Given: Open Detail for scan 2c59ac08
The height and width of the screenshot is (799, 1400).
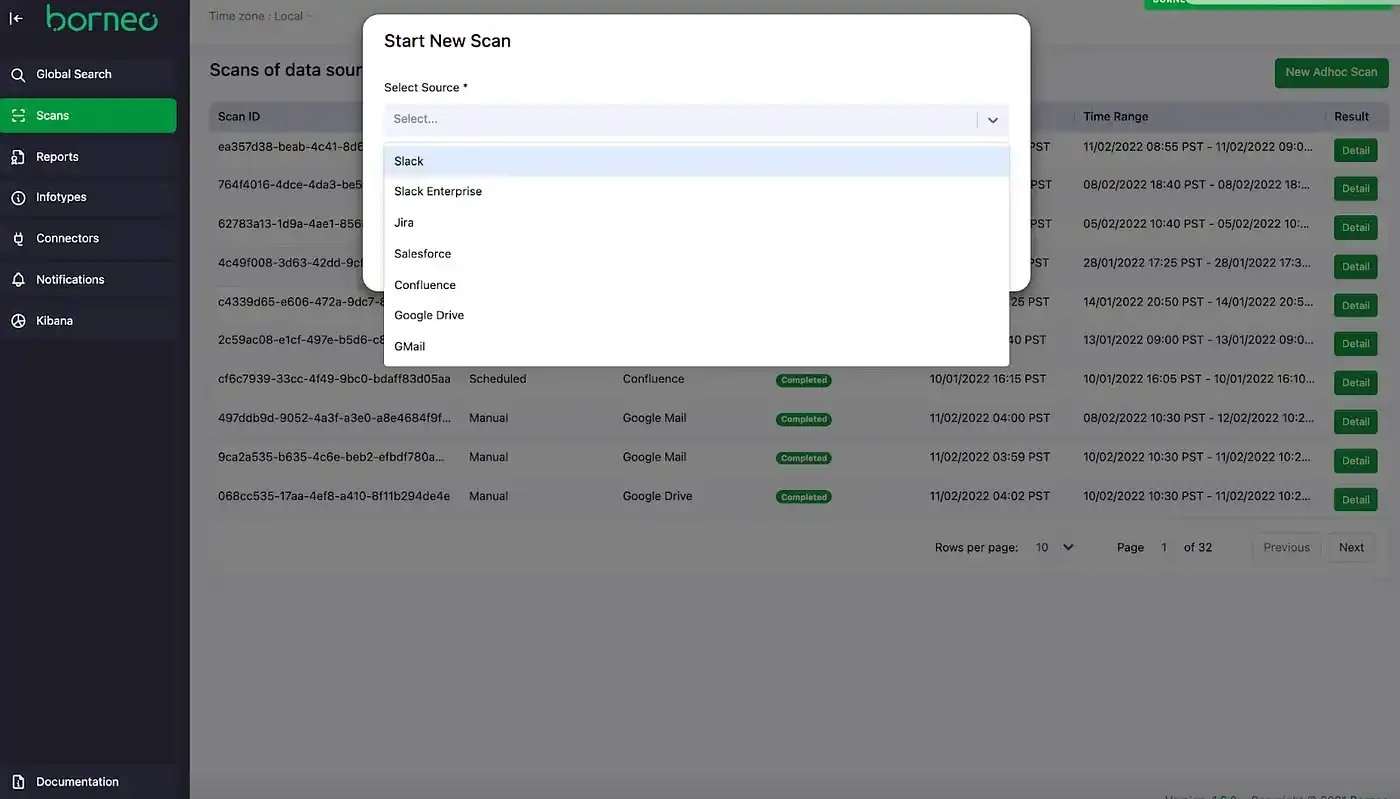Looking at the screenshot, I should point(1355,343).
